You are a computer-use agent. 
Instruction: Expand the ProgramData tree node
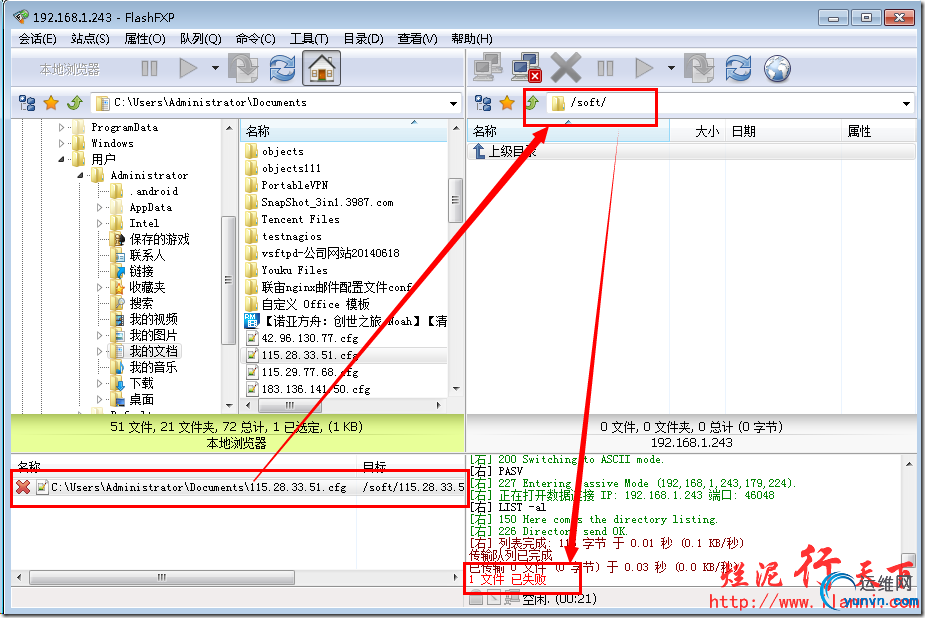(61, 127)
